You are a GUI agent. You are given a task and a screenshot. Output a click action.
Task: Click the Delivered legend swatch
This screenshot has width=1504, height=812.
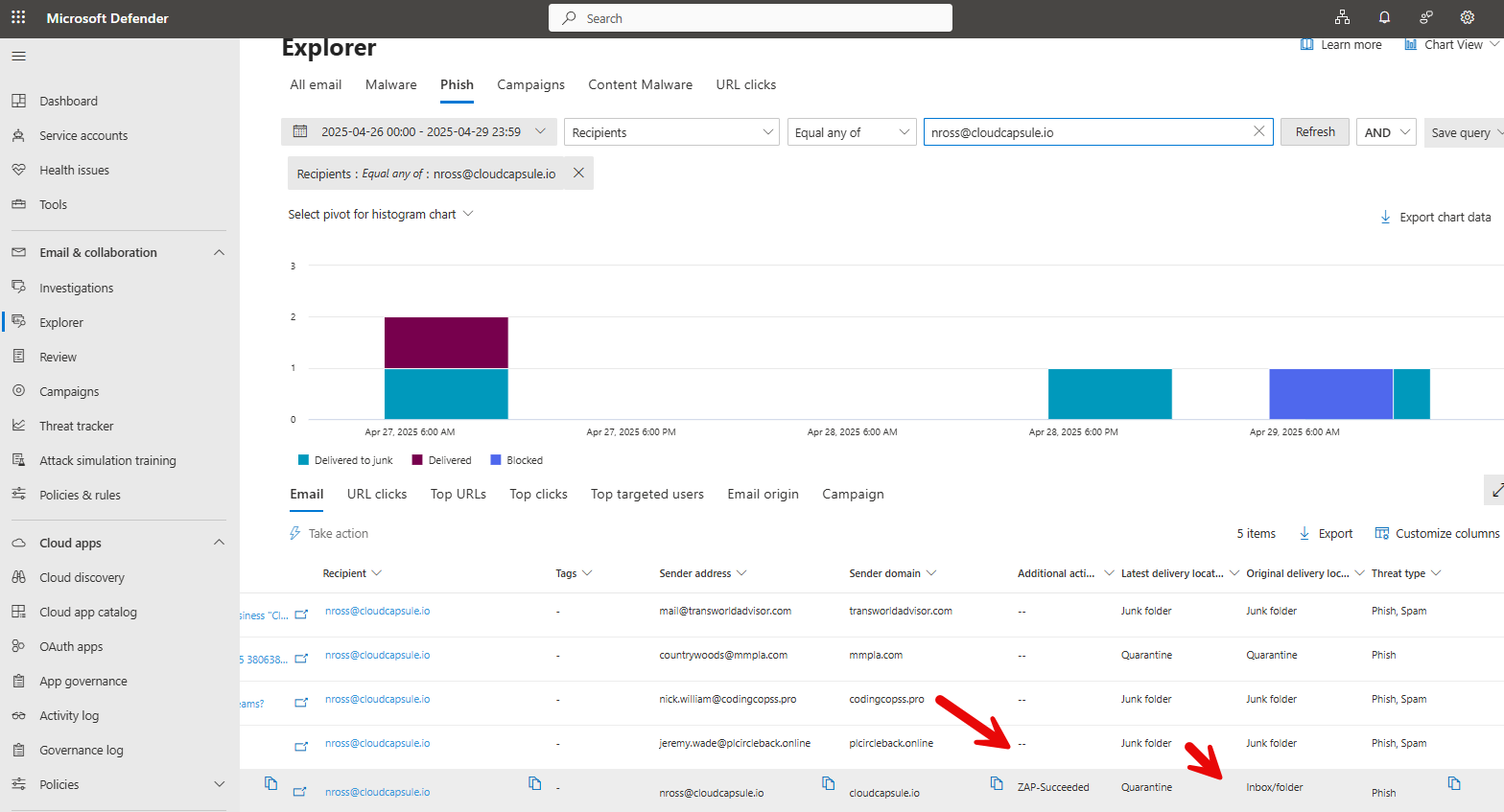click(x=417, y=460)
